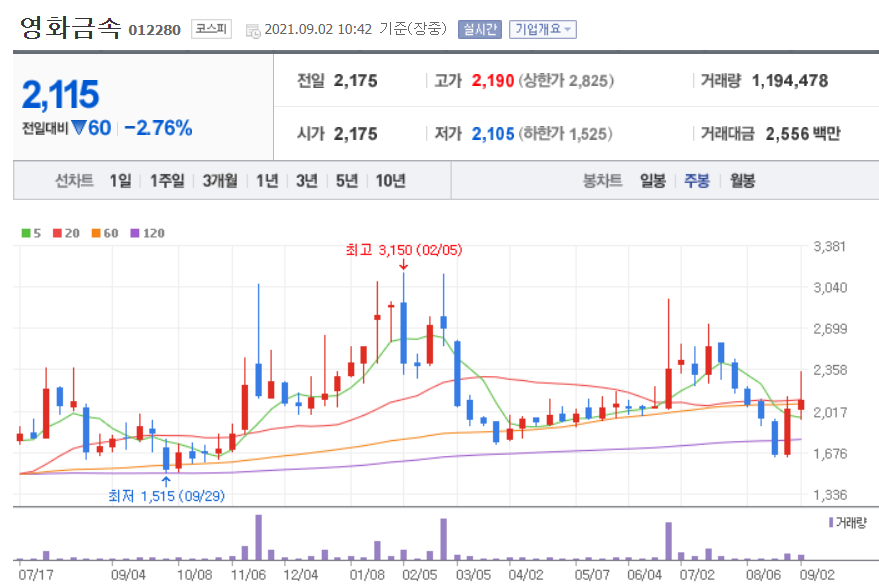The width and height of the screenshot is (879, 586).
Task: Expand the arrow on the 기업개요 button
Action: [x=566, y=29]
